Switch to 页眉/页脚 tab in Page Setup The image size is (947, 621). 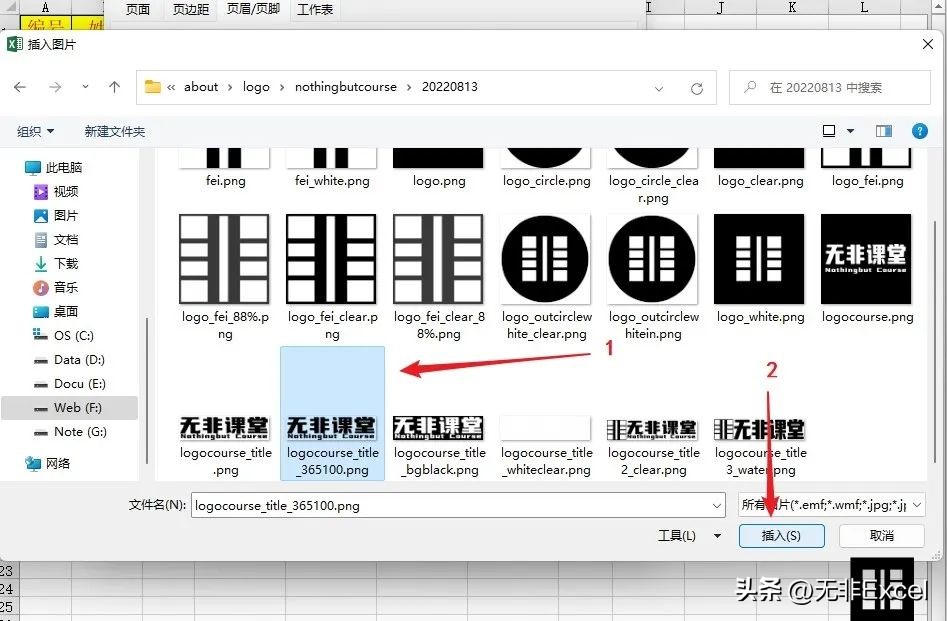(253, 9)
